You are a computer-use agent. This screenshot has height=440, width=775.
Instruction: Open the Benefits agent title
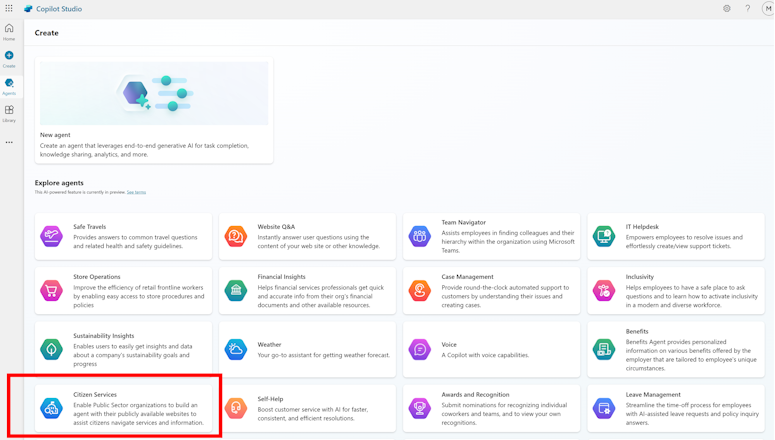637,331
